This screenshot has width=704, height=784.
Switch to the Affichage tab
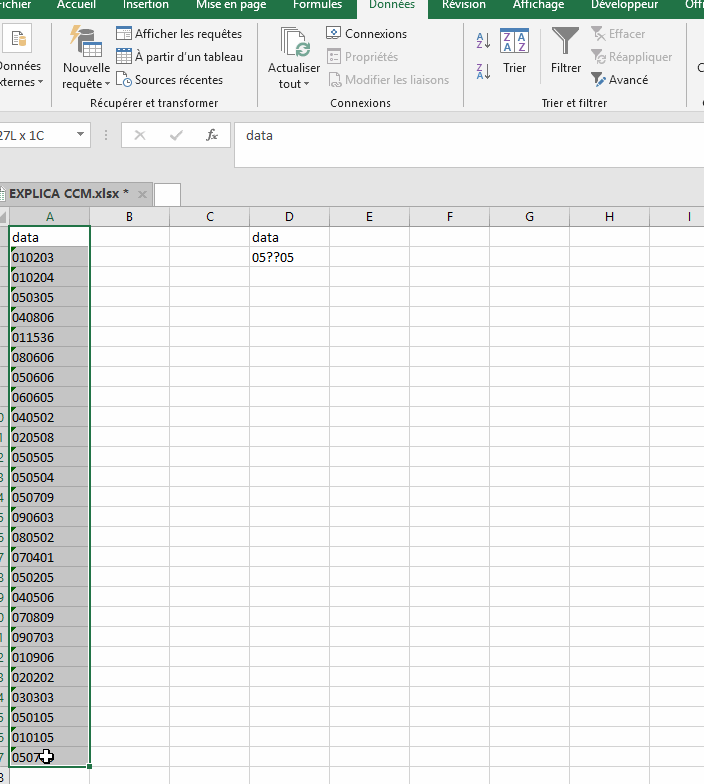538,5
